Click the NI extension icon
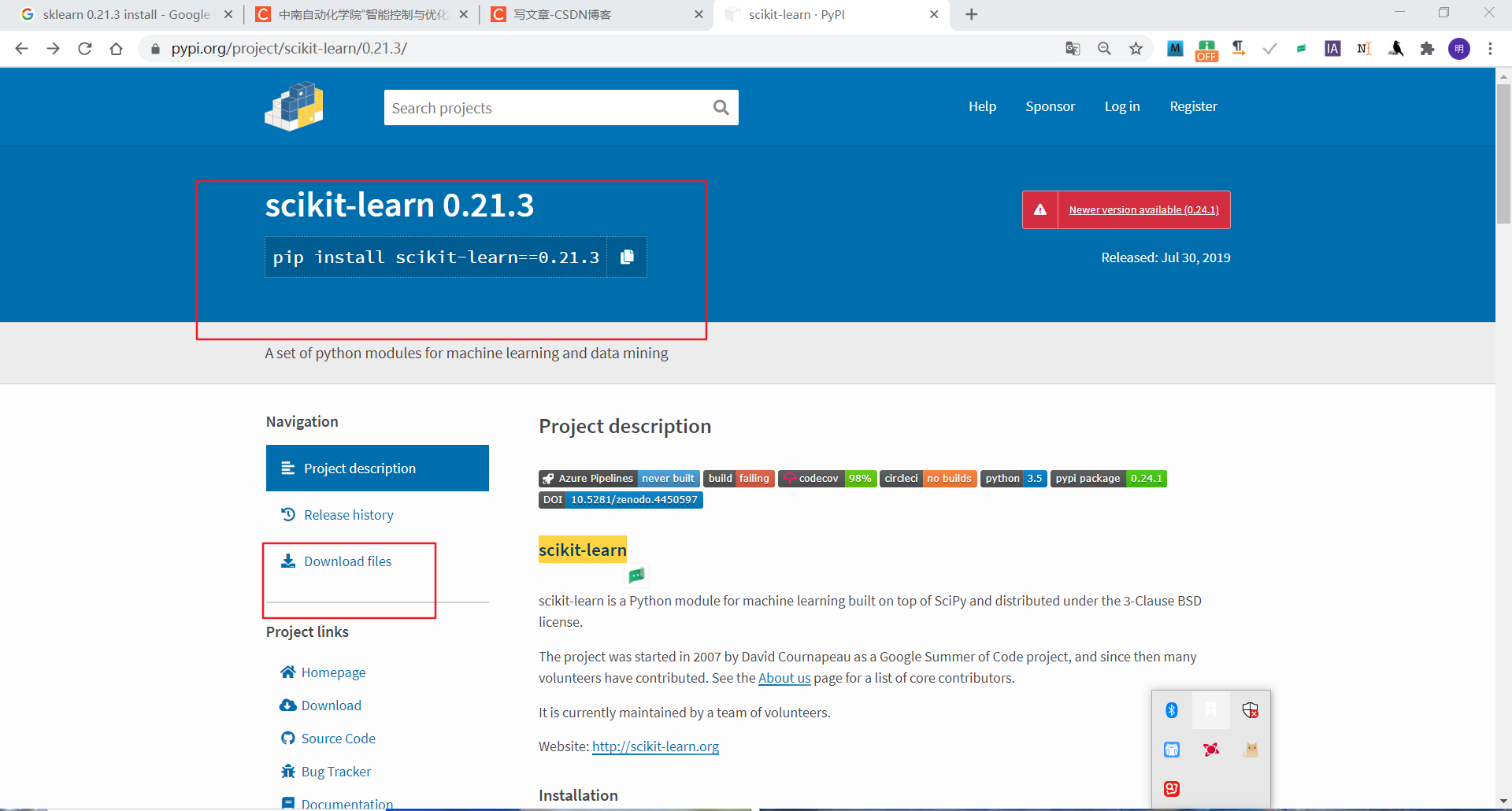The image size is (1512, 811). (x=1364, y=49)
